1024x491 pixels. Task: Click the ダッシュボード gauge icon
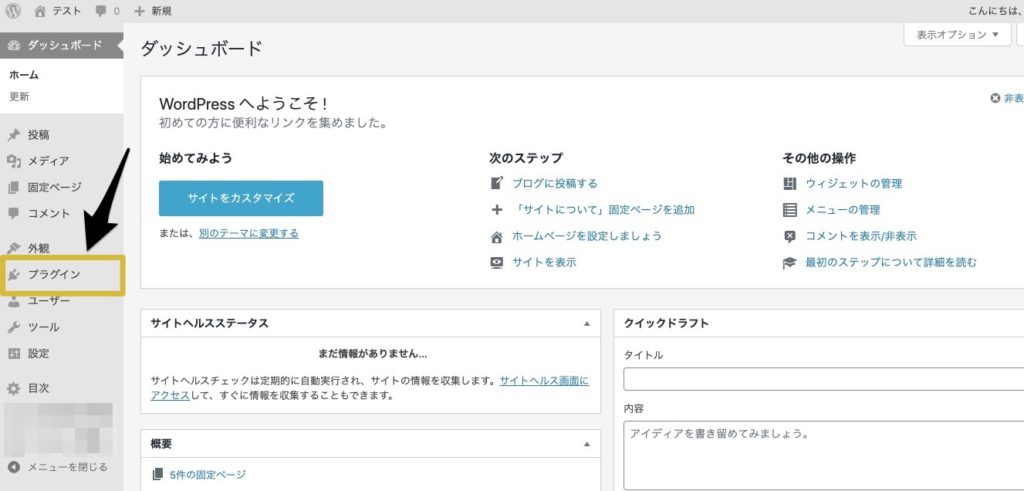[14, 46]
